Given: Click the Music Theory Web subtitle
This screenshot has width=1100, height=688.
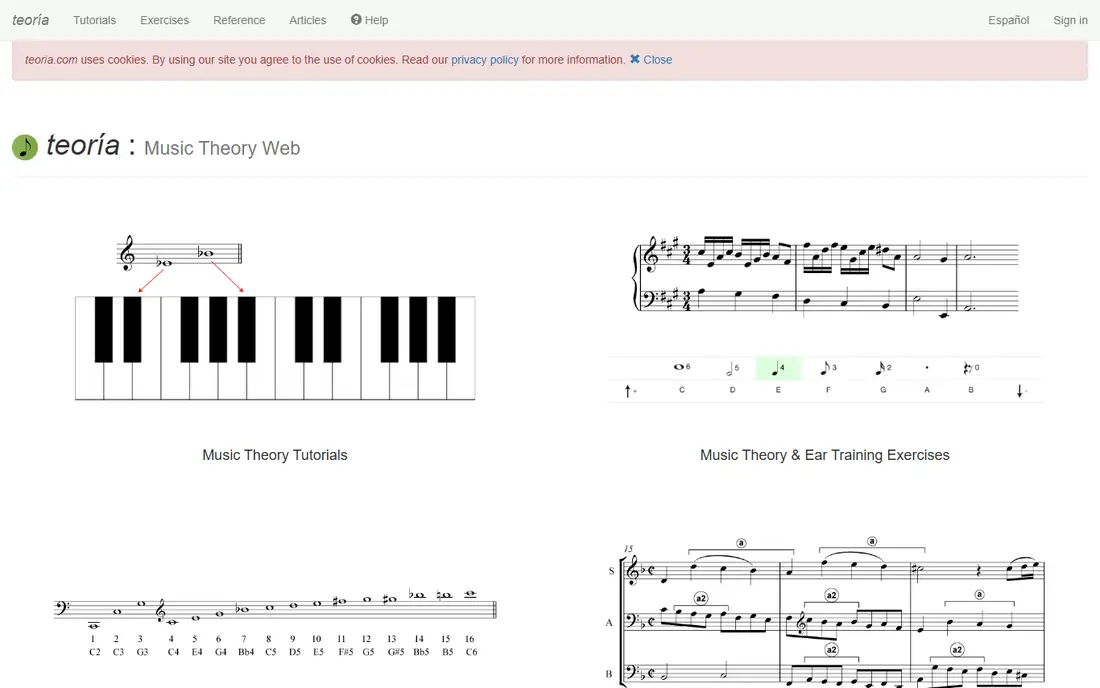Looking at the screenshot, I should (x=222, y=148).
